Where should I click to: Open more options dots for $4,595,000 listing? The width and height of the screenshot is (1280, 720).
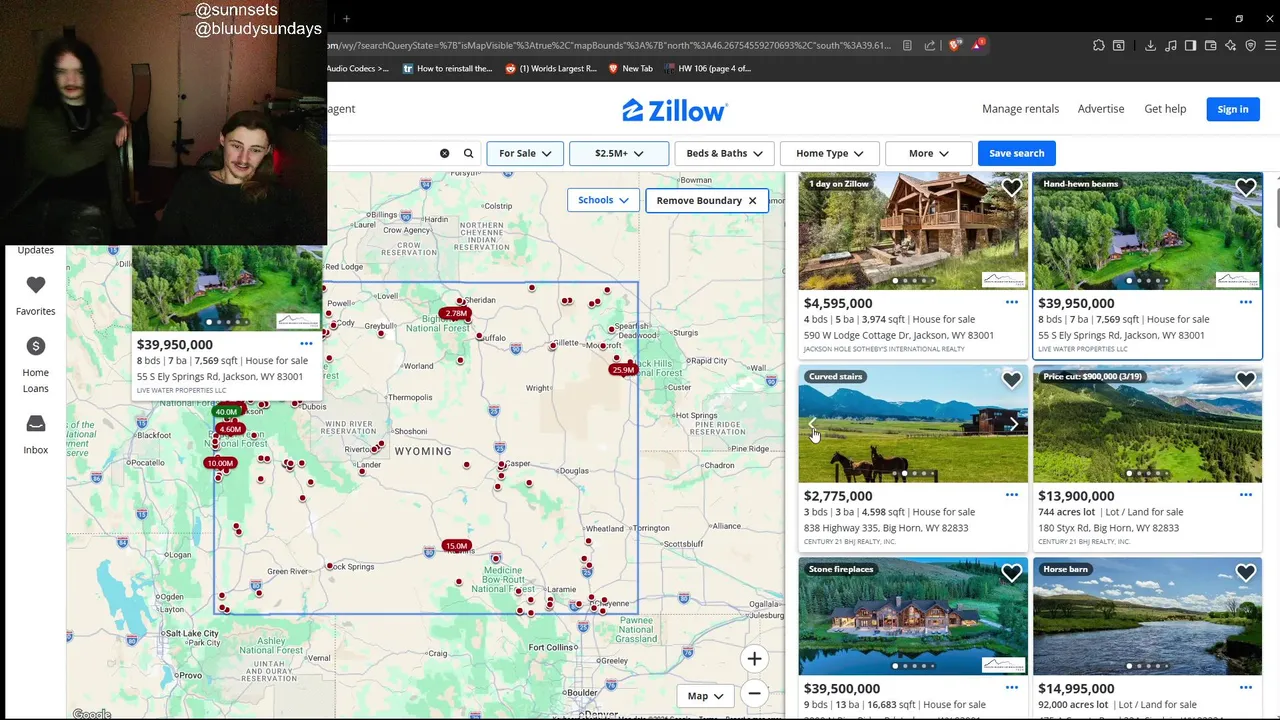(x=1012, y=302)
